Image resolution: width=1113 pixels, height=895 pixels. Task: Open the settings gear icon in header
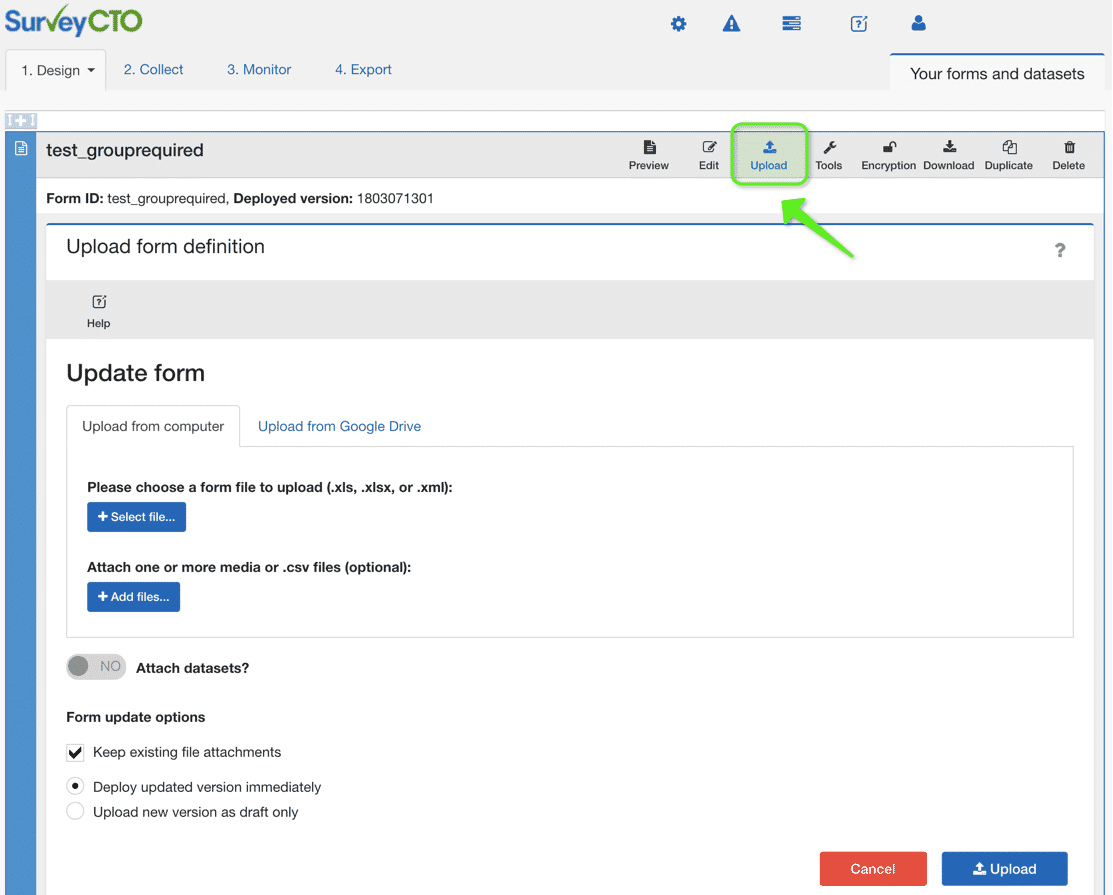(679, 24)
